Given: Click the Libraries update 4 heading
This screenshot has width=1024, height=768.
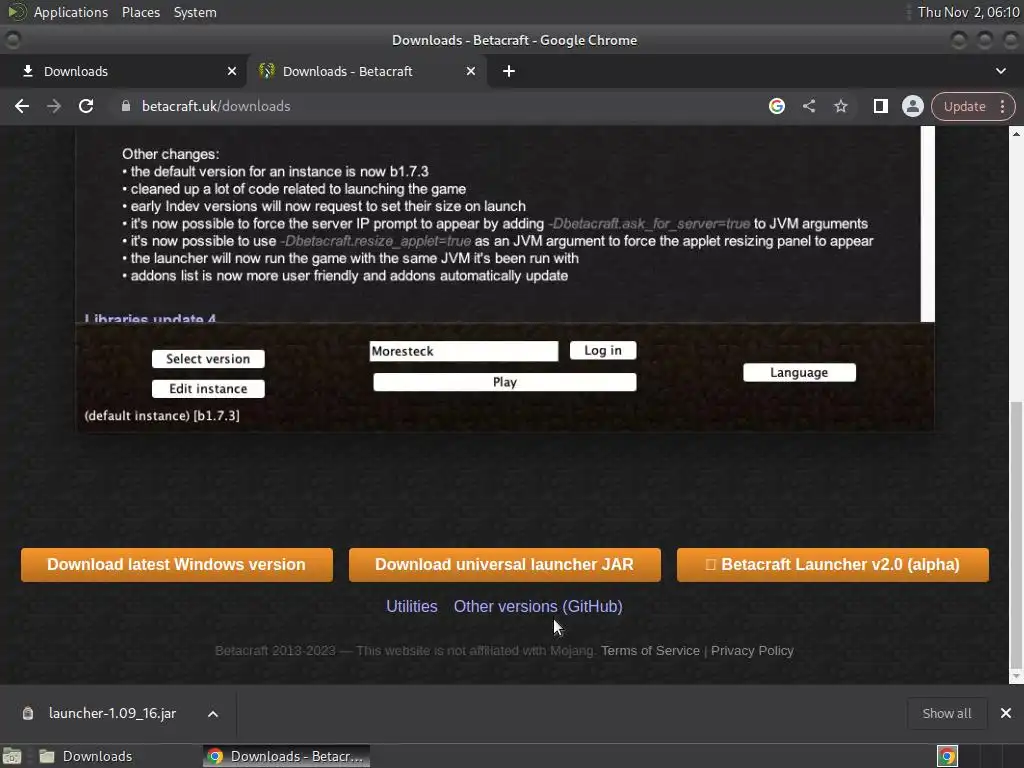Looking at the screenshot, I should [150, 319].
